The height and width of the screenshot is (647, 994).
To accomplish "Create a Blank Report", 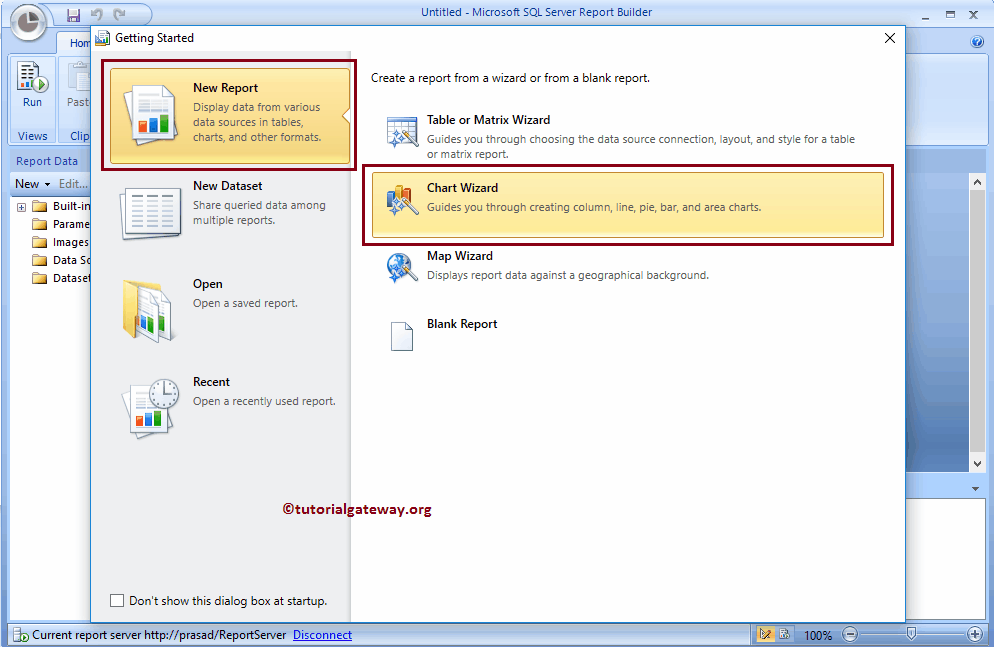I will (464, 323).
